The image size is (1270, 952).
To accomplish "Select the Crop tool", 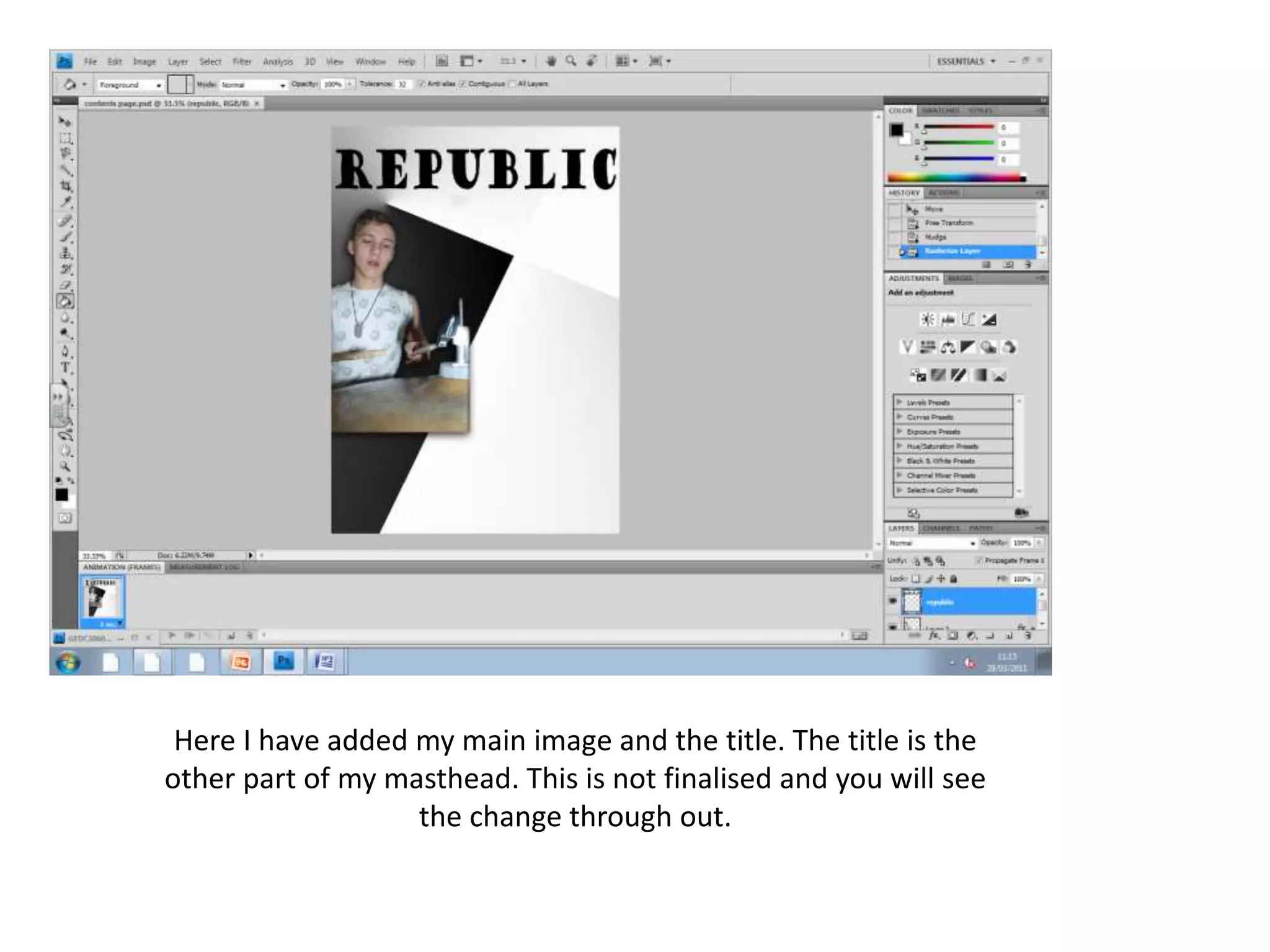I will 65,186.
